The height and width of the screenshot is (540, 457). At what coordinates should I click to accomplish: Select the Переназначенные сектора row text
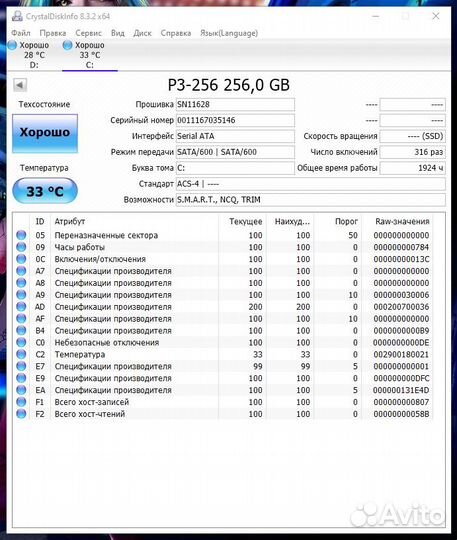106,236
